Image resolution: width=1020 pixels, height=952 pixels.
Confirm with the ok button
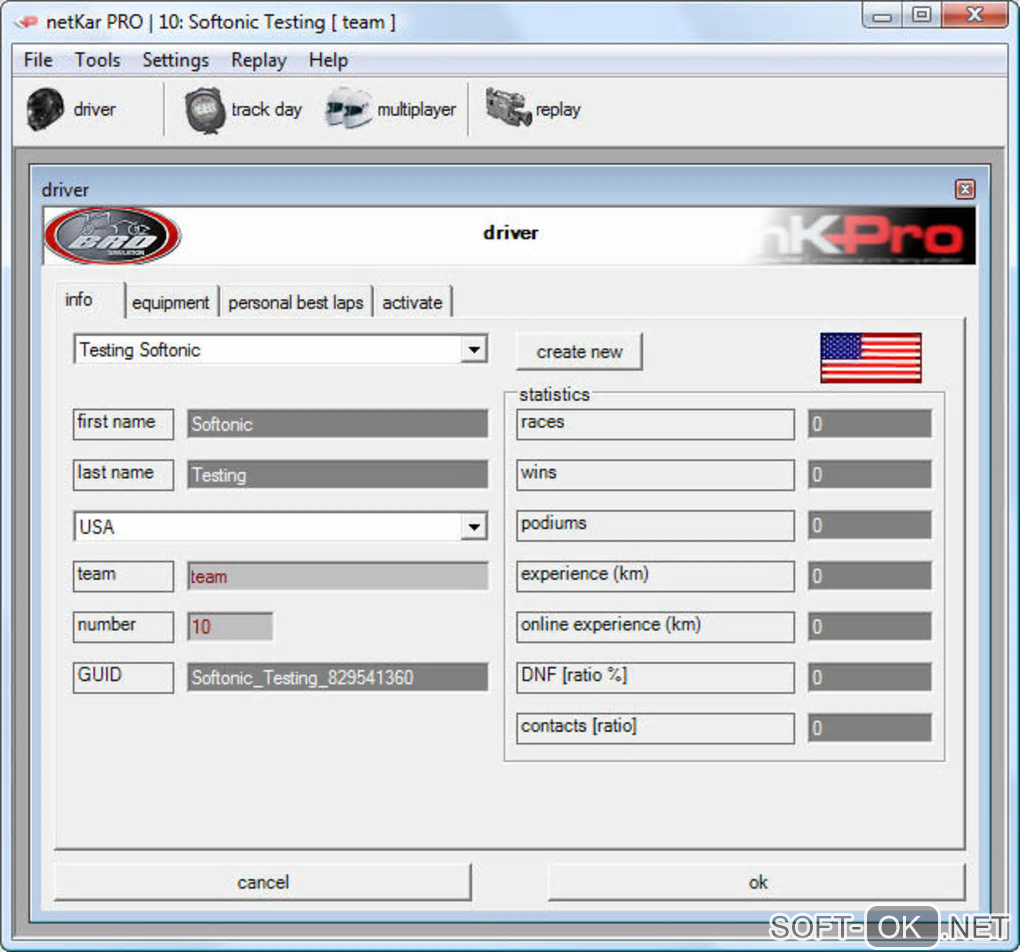coord(757,882)
